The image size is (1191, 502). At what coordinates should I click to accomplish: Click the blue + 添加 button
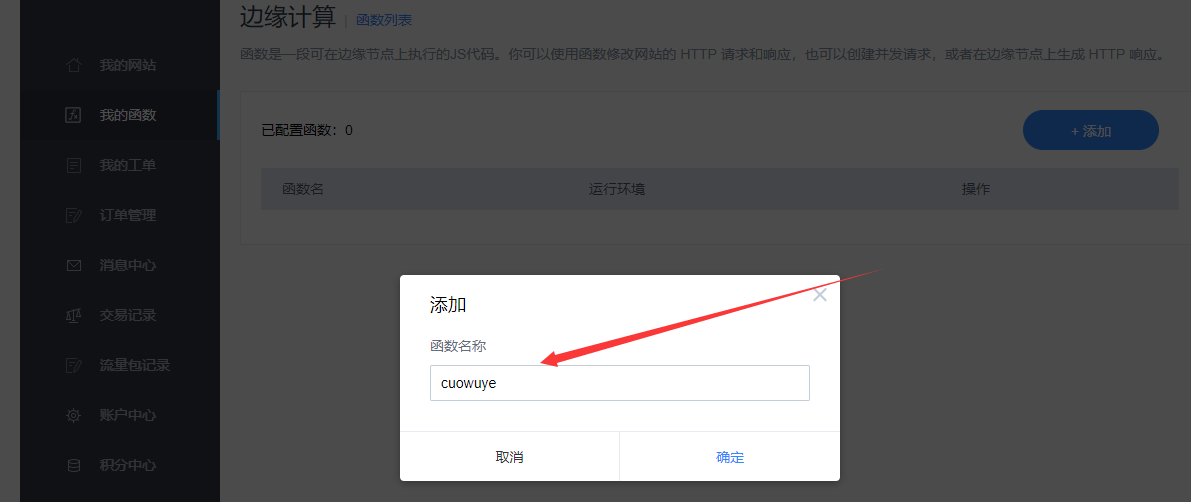pos(1091,131)
